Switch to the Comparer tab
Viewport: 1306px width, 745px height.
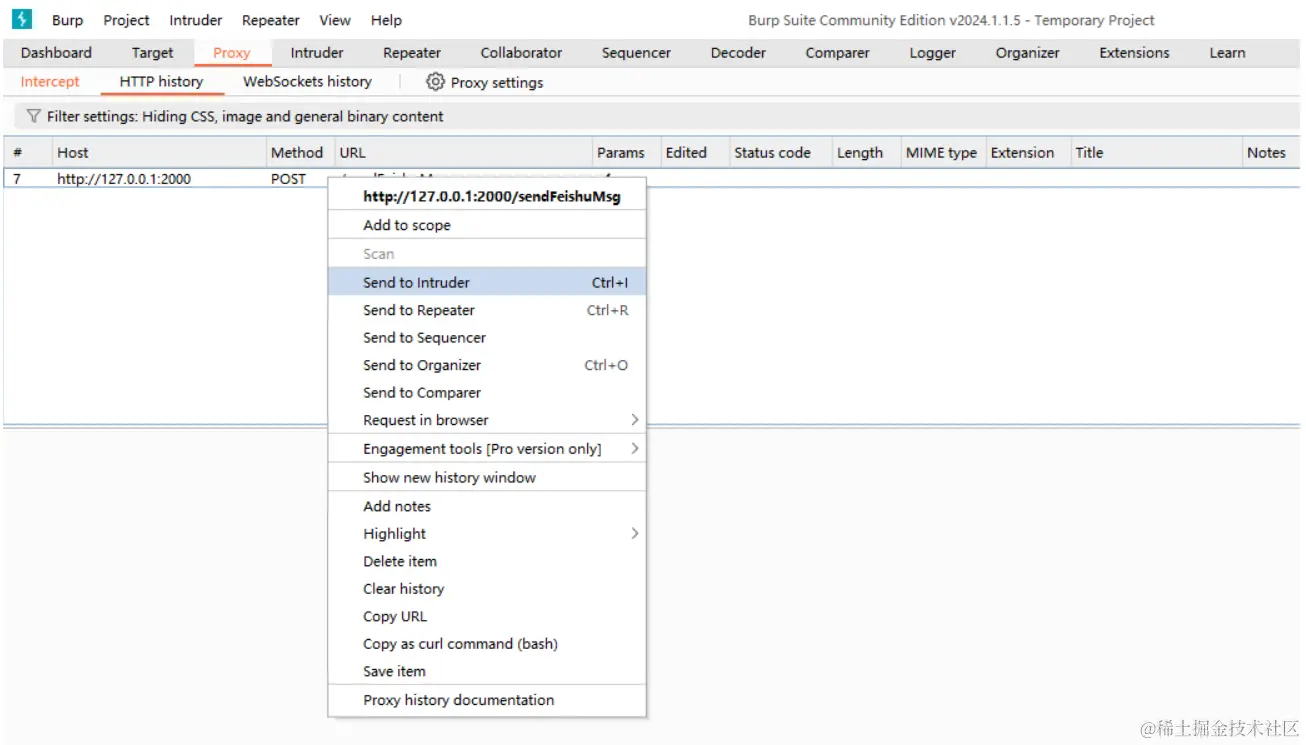click(x=837, y=53)
